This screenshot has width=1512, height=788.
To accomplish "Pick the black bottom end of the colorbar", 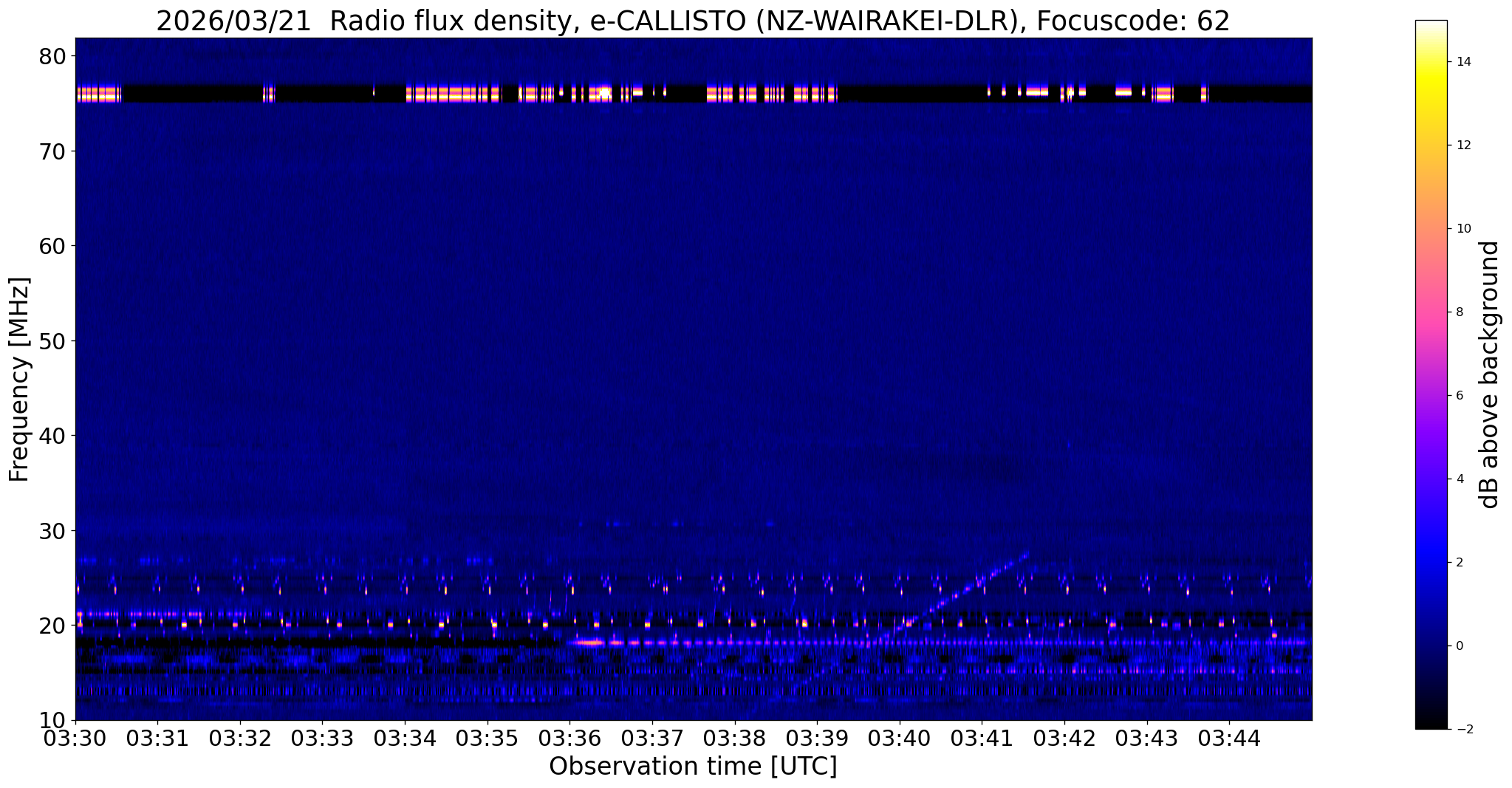I will 1431,725.
